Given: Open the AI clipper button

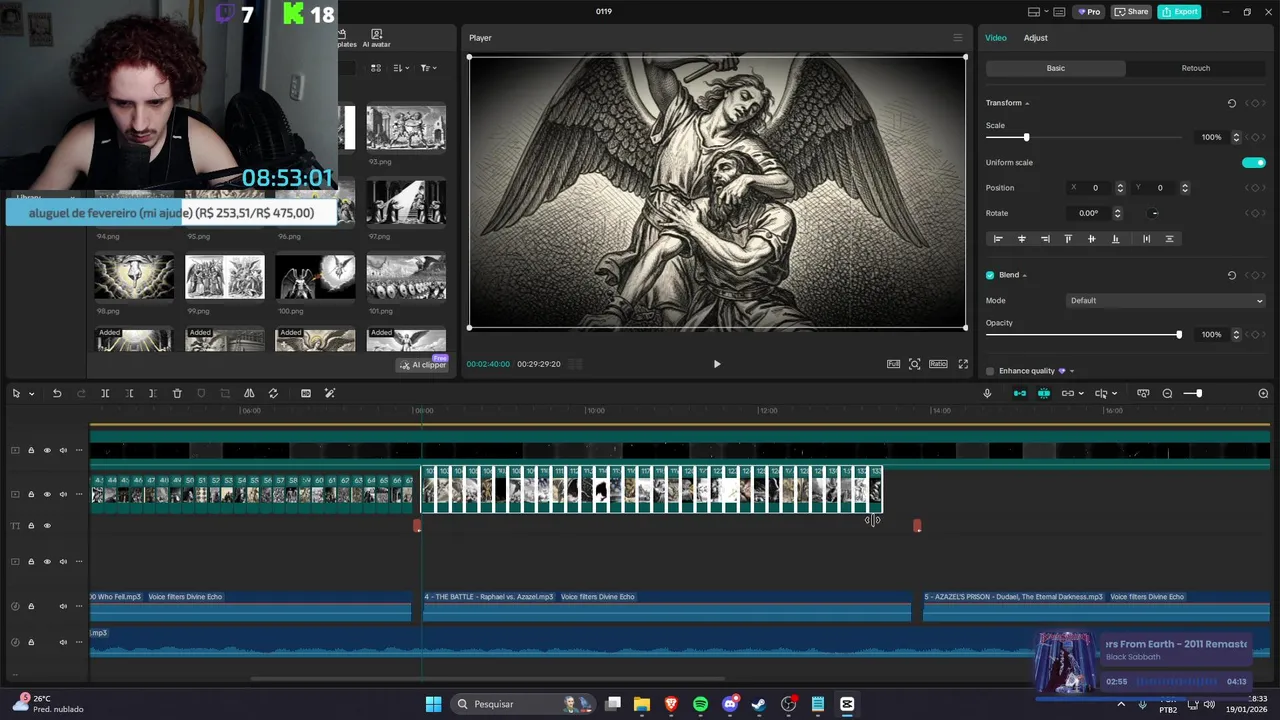Looking at the screenshot, I should (423, 365).
